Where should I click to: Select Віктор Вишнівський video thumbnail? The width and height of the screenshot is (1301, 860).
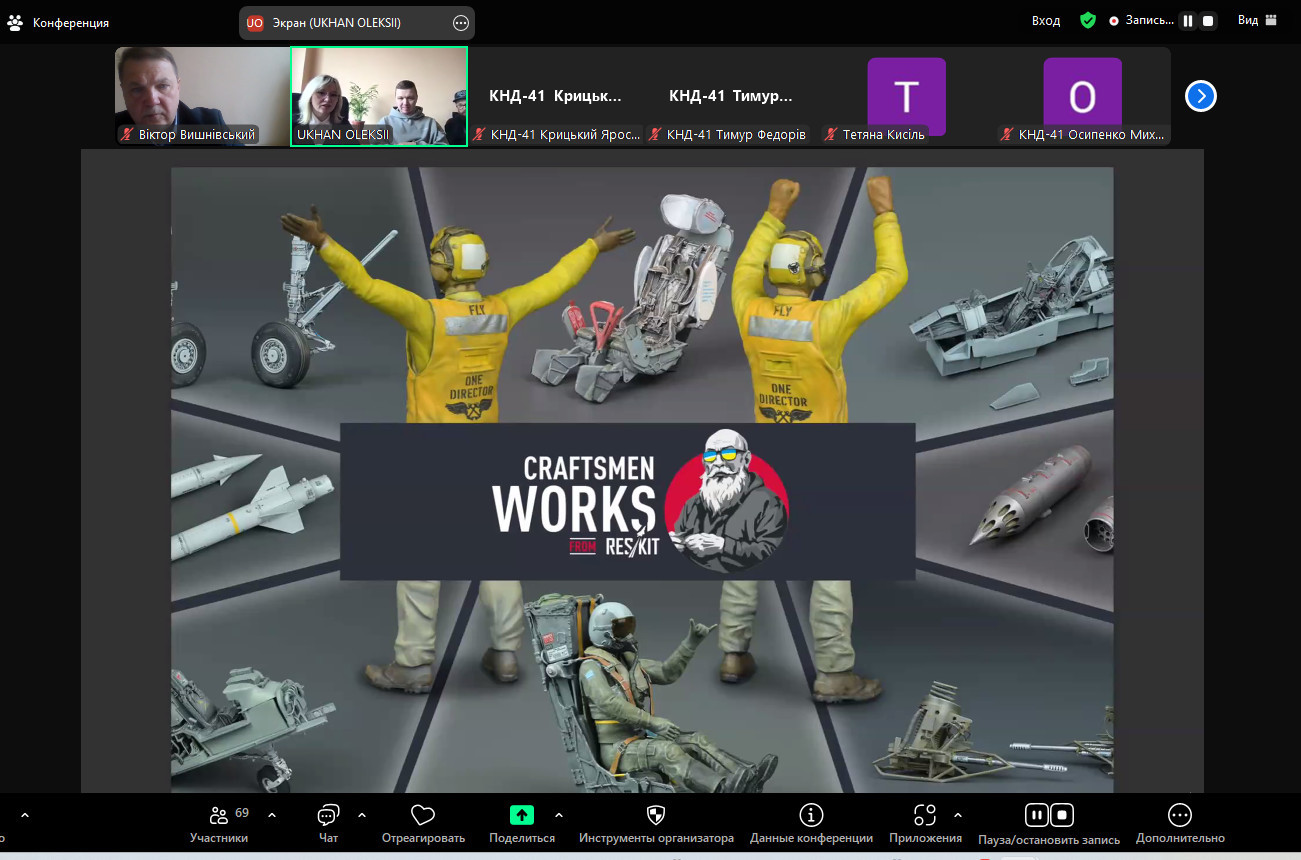coord(202,96)
